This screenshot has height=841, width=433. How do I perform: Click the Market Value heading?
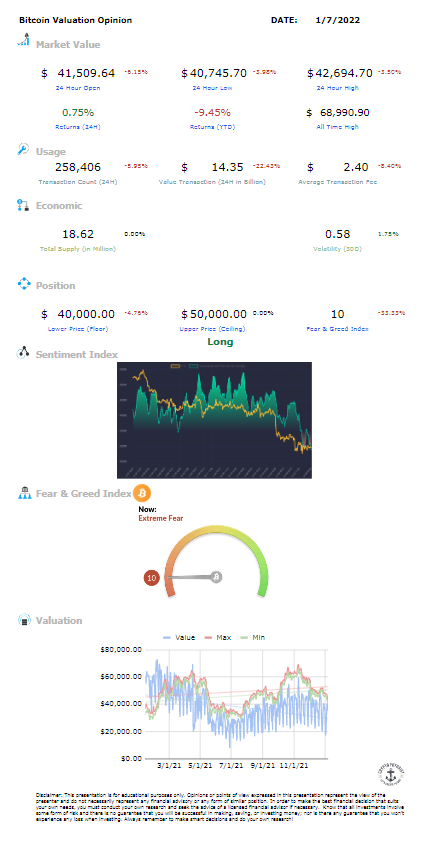pyautogui.click(x=68, y=45)
